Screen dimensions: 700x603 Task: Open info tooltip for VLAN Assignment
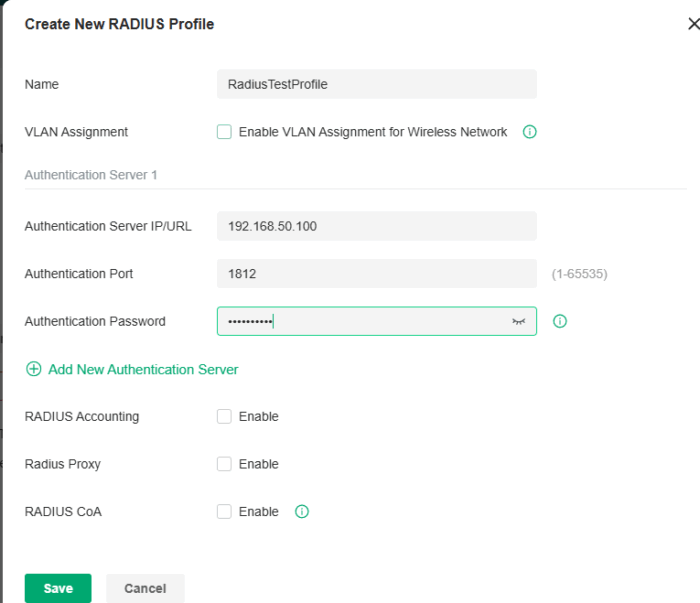pos(530,132)
